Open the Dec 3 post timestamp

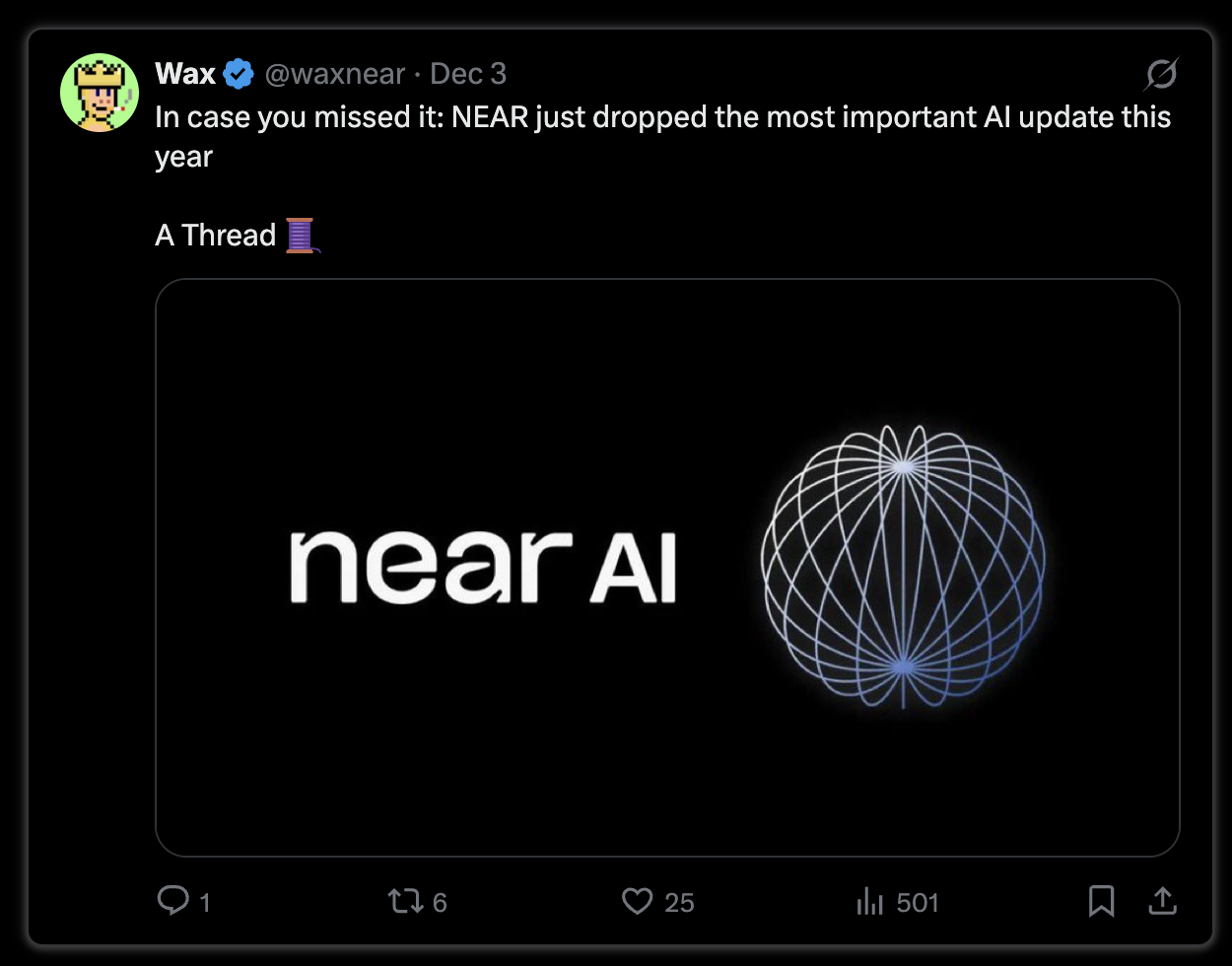click(468, 74)
